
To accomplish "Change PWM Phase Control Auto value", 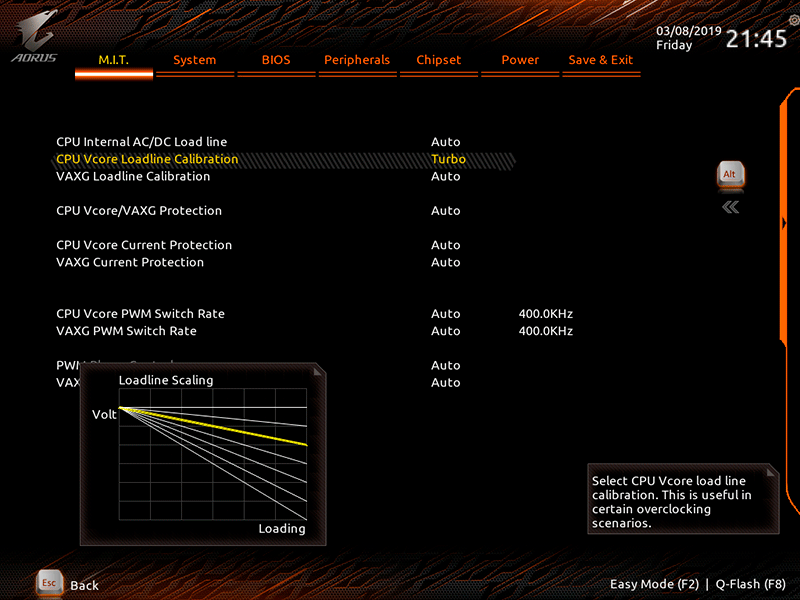I will pyautogui.click(x=445, y=365).
